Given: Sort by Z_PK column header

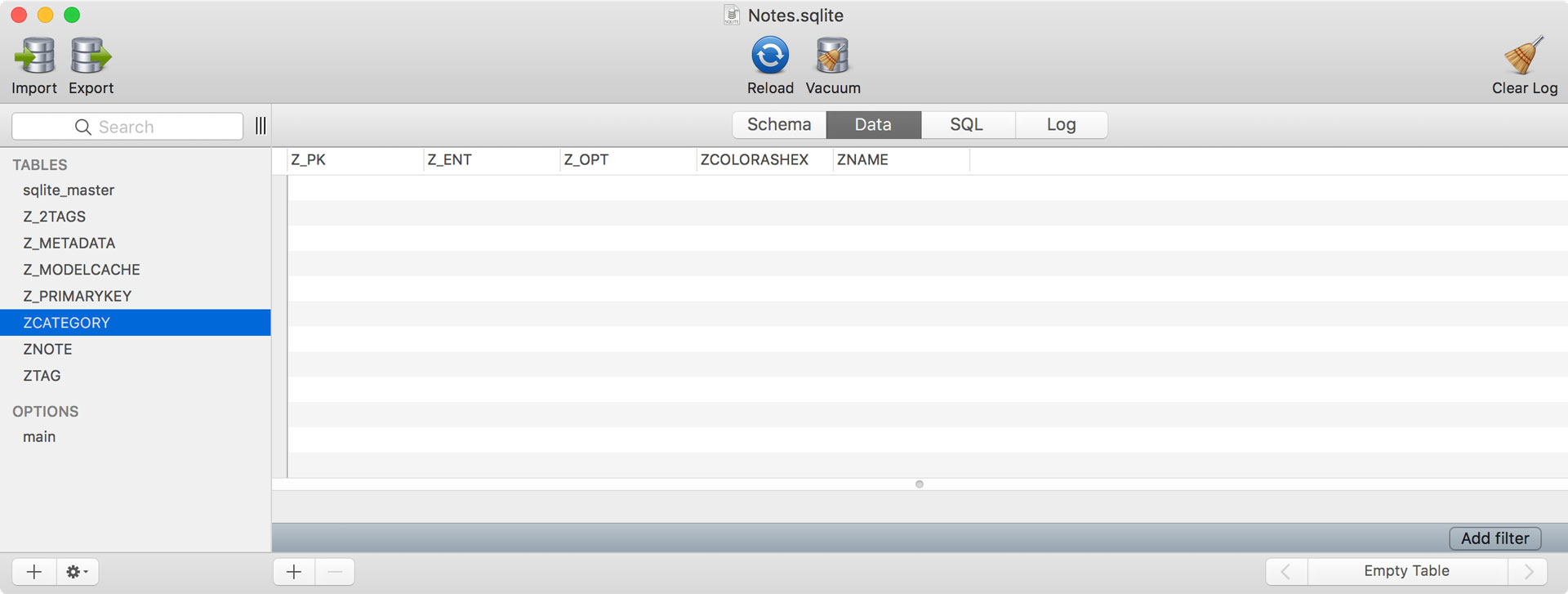Looking at the screenshot, I should click(x=355, y=160).
